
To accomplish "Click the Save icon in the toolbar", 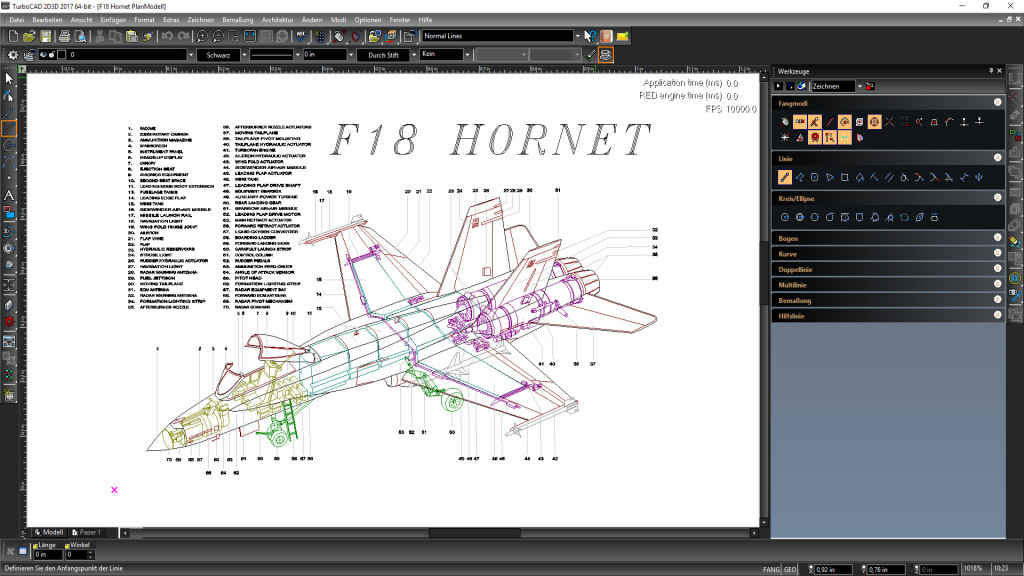I will [46, 35].
